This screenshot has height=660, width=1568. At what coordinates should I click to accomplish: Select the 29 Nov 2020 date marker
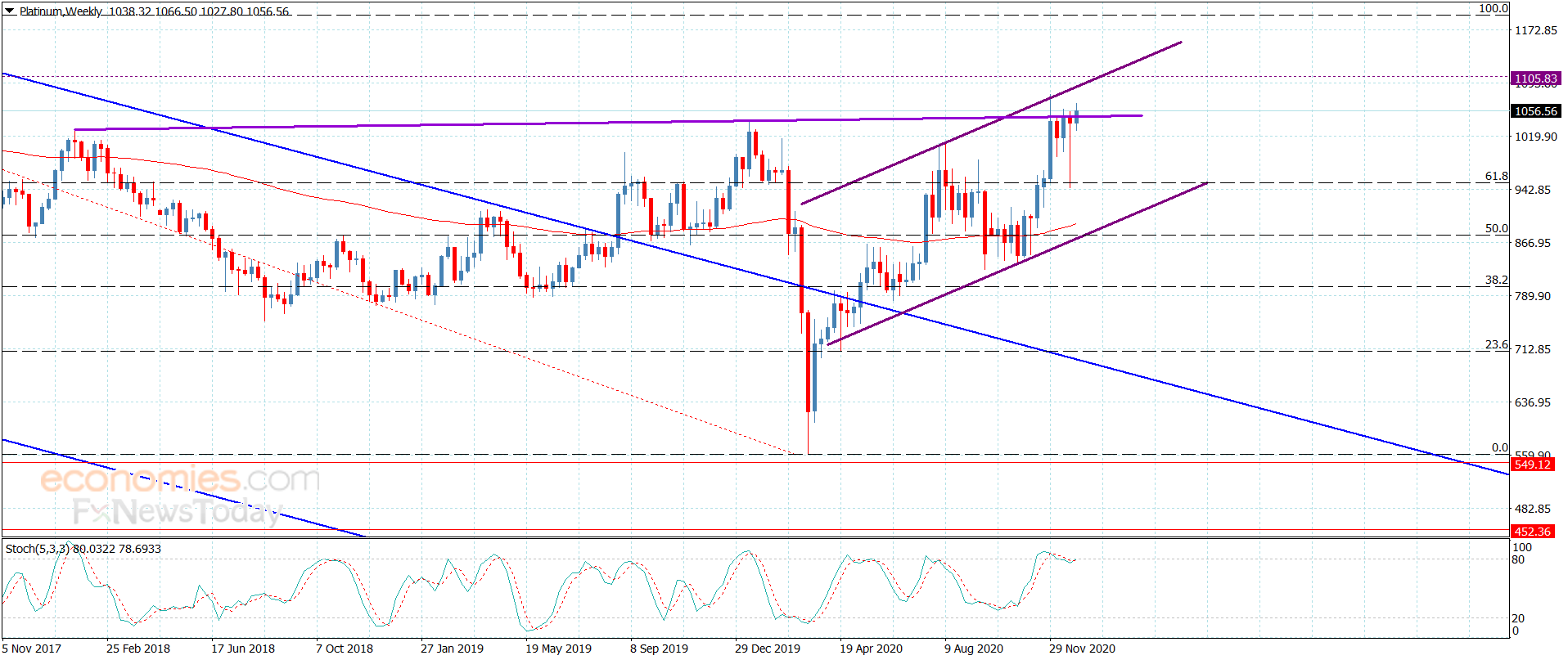pyautogui.click(x=1082, y=649)
